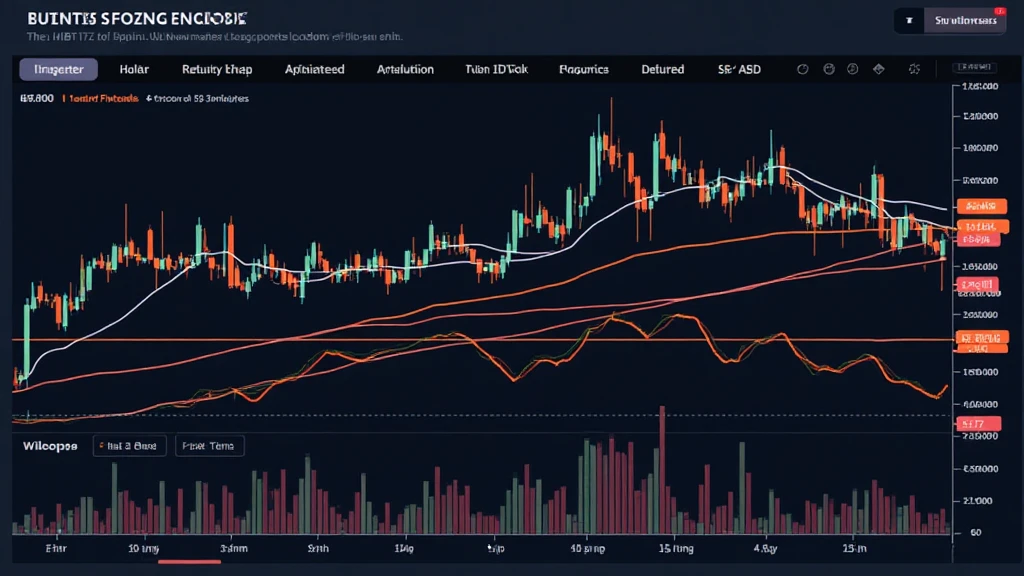Screen dimensions: 1024x576
Task: Click the red marker inside the first volume button
Action: click(102, 446)
